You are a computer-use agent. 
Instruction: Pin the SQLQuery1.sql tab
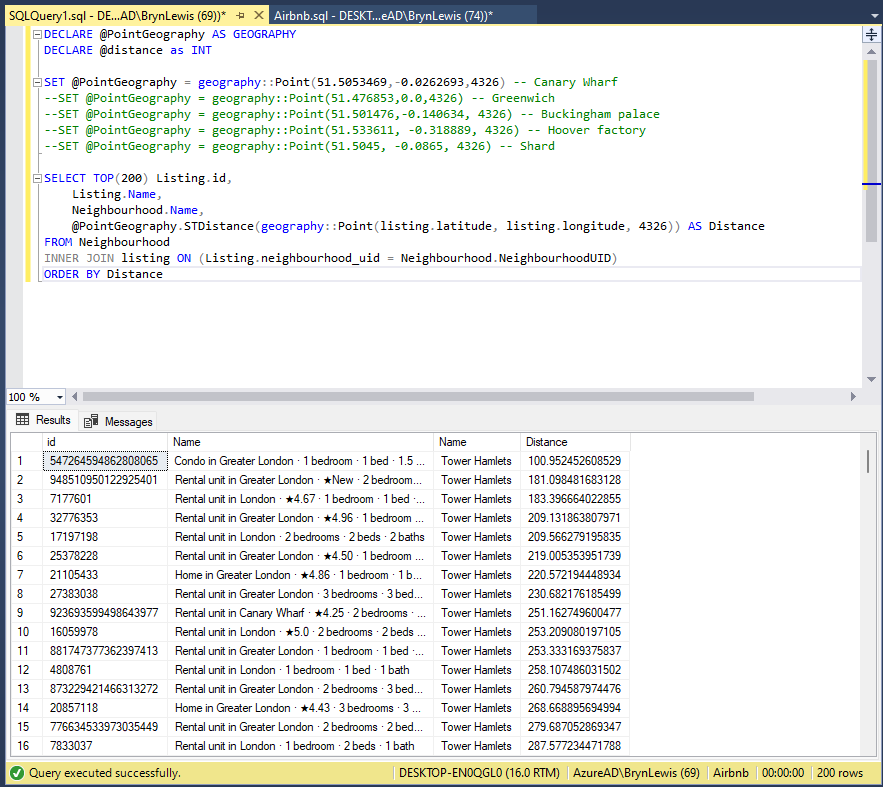point(240,15)
